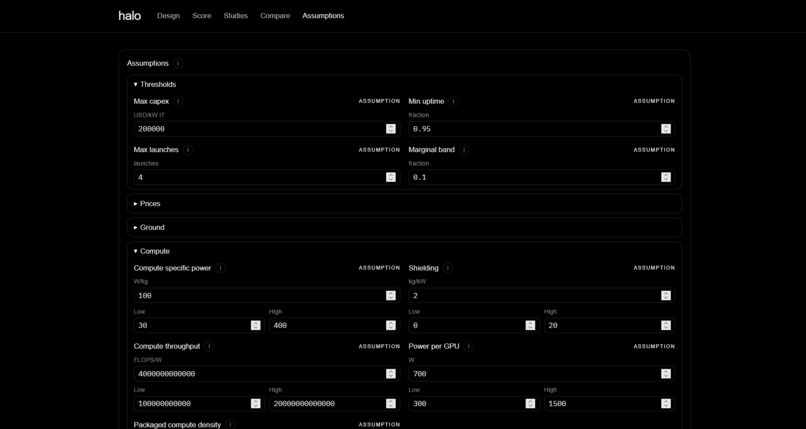Screen dimensions: 806x429
Task: Go to the Compare tab
Action: [275, 16]
